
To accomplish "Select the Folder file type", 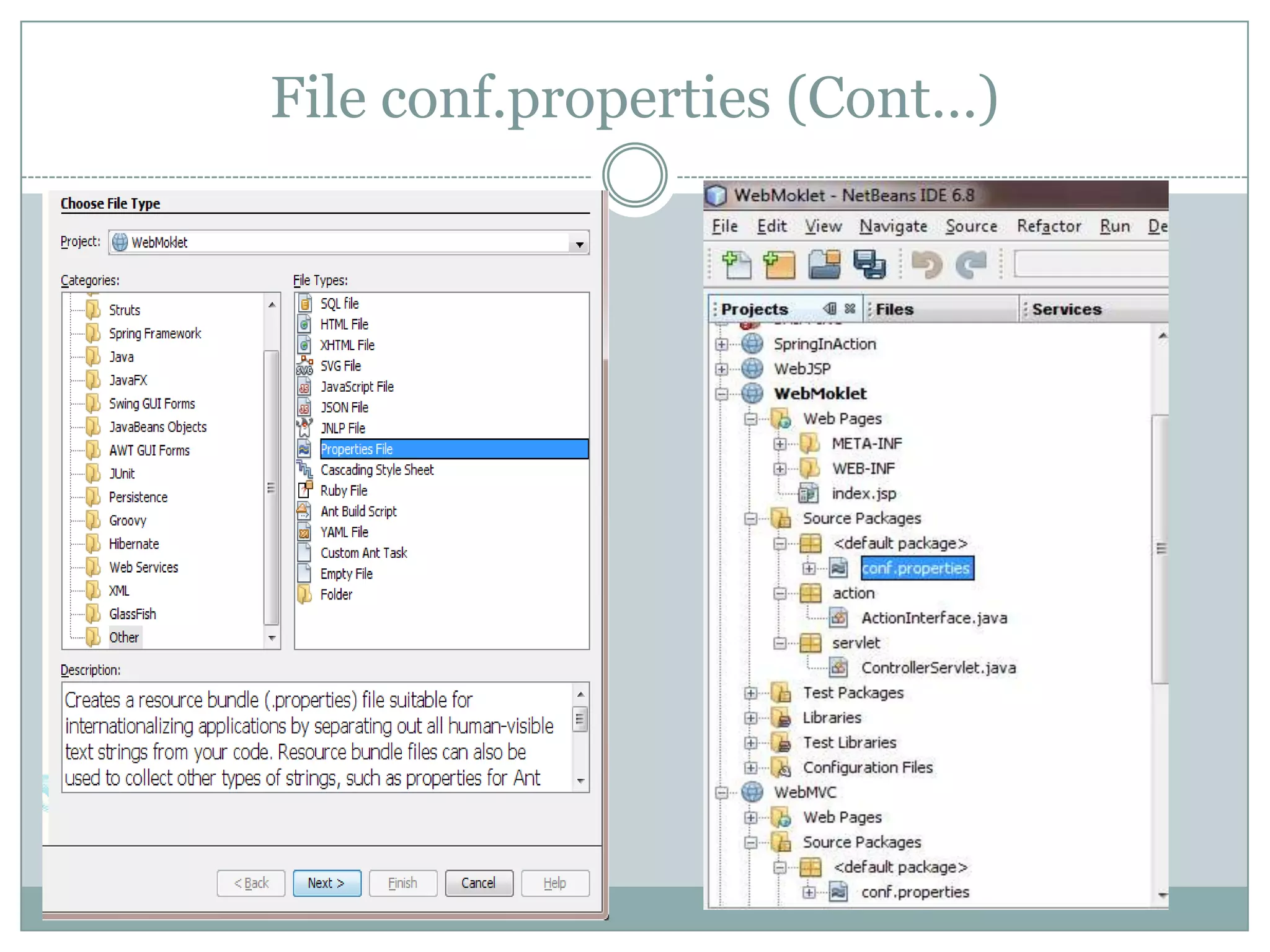I will click(336, 594).
